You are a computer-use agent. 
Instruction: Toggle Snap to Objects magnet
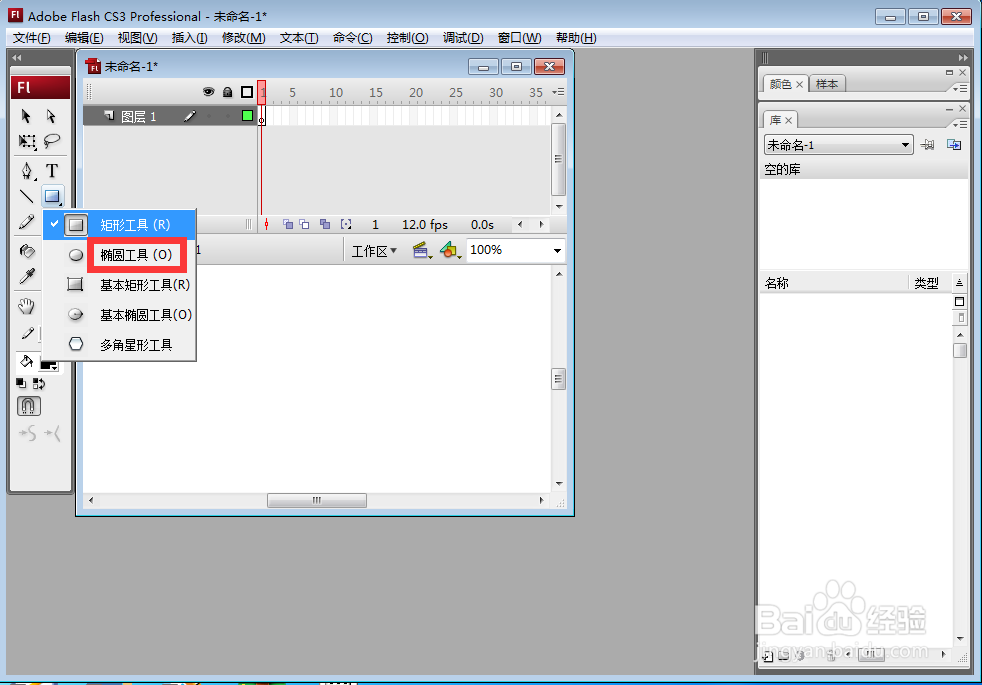pyautogui.click(x=29, y=406)
